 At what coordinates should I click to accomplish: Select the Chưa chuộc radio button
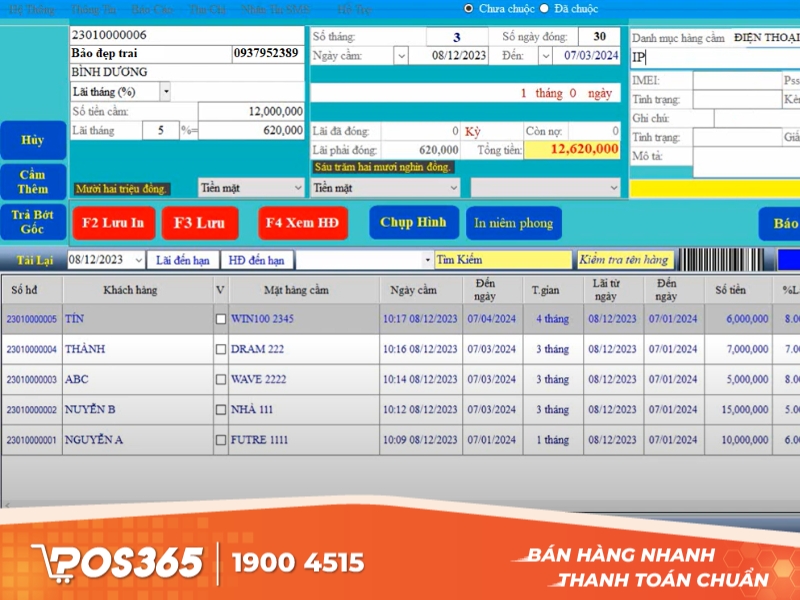click(x=469, y=8)
